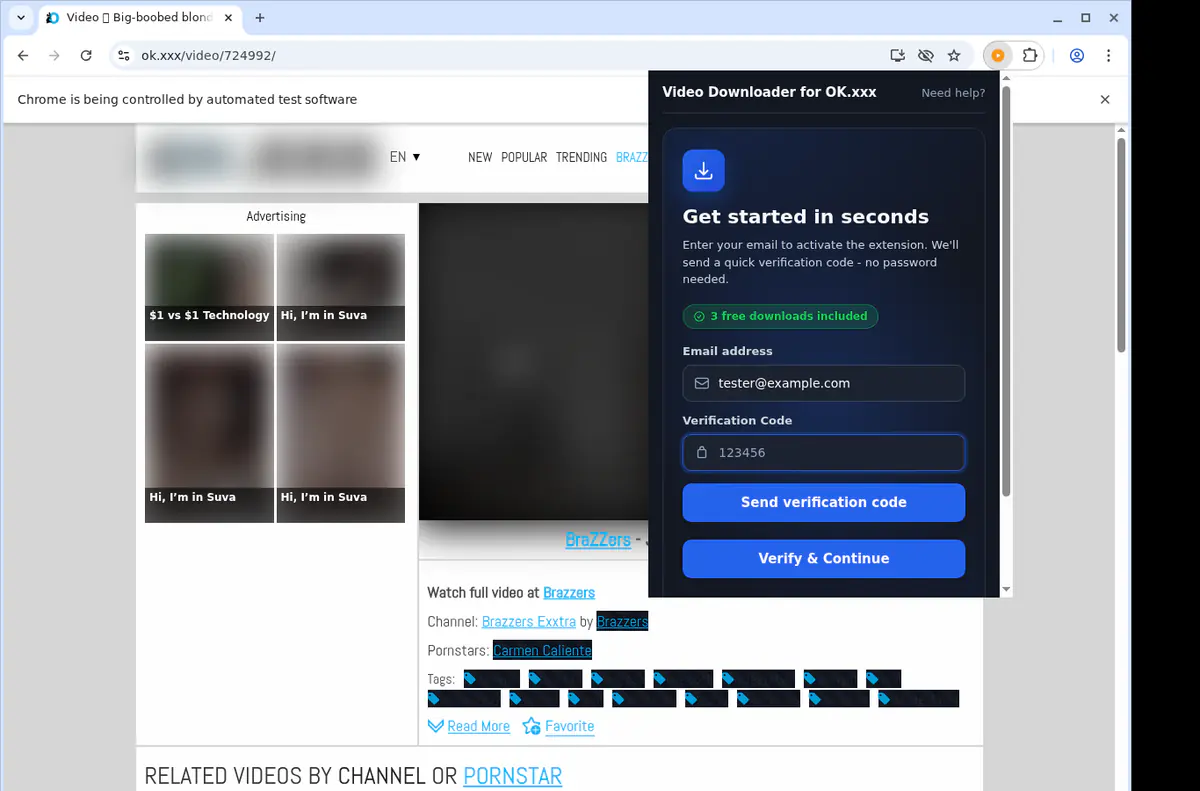Click the Read More chevron icon

[x=435, y=726]
